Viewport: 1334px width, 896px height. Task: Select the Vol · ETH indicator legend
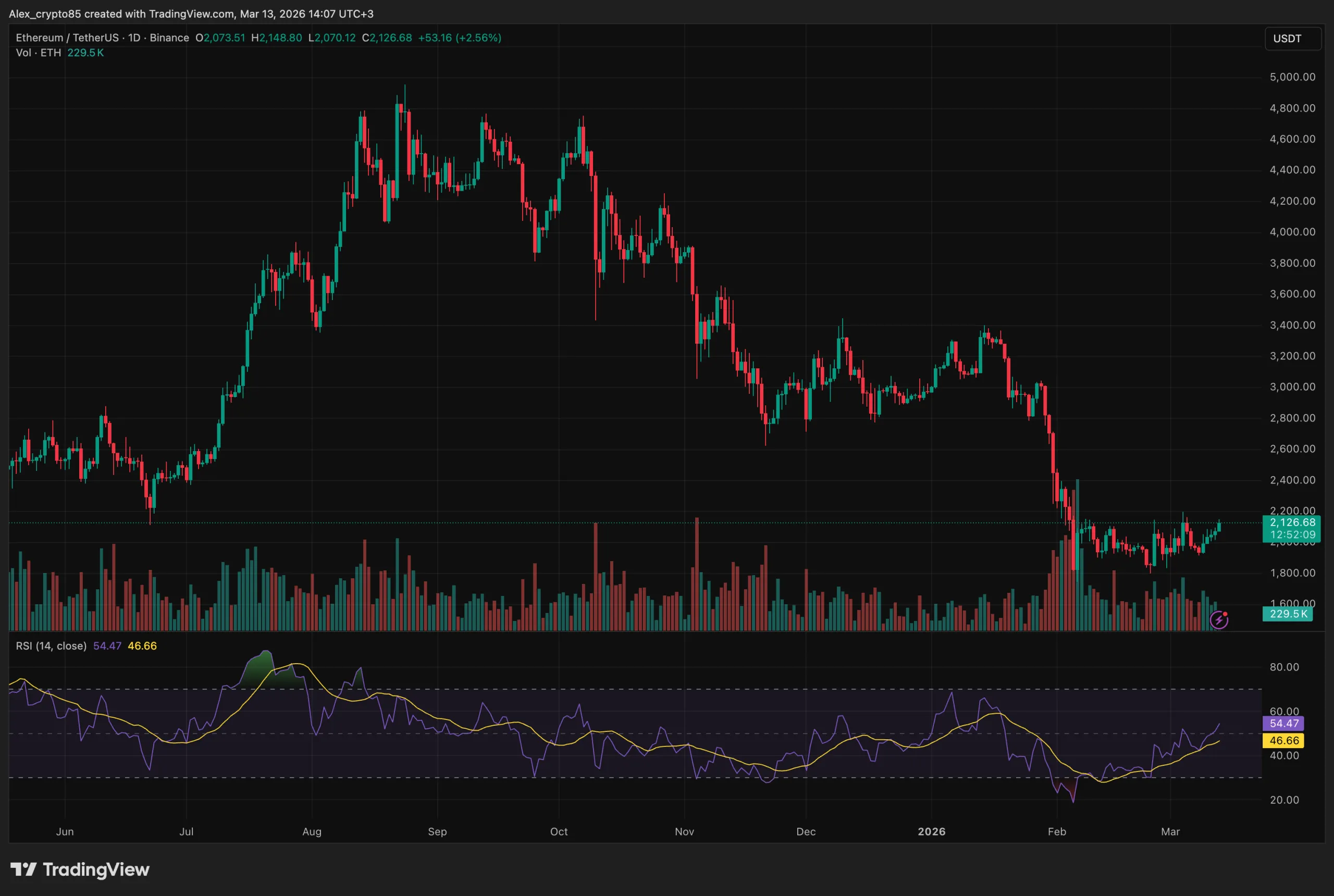click(x=38, y=53)
